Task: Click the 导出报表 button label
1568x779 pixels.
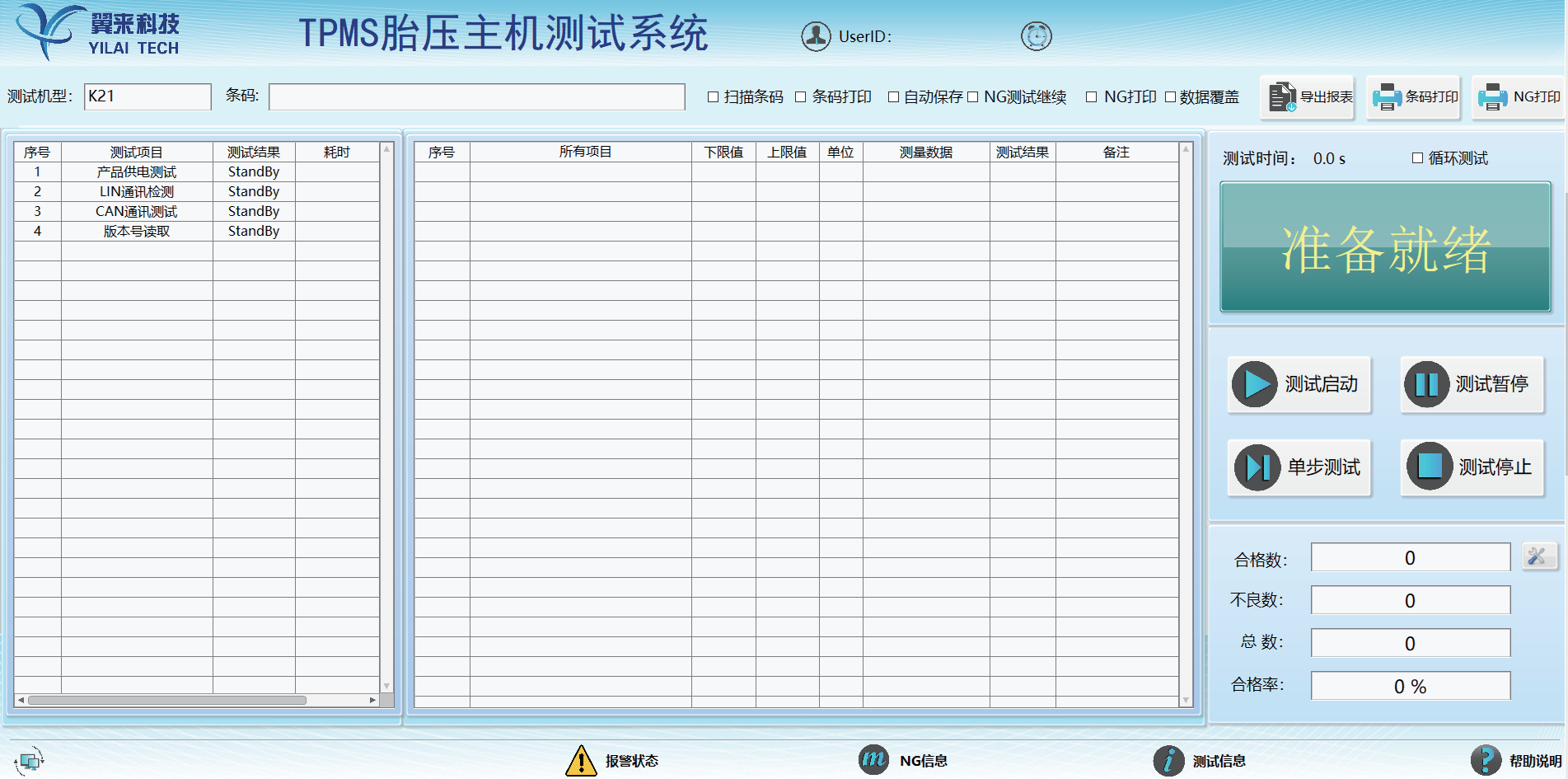Action: (1327, 97)
